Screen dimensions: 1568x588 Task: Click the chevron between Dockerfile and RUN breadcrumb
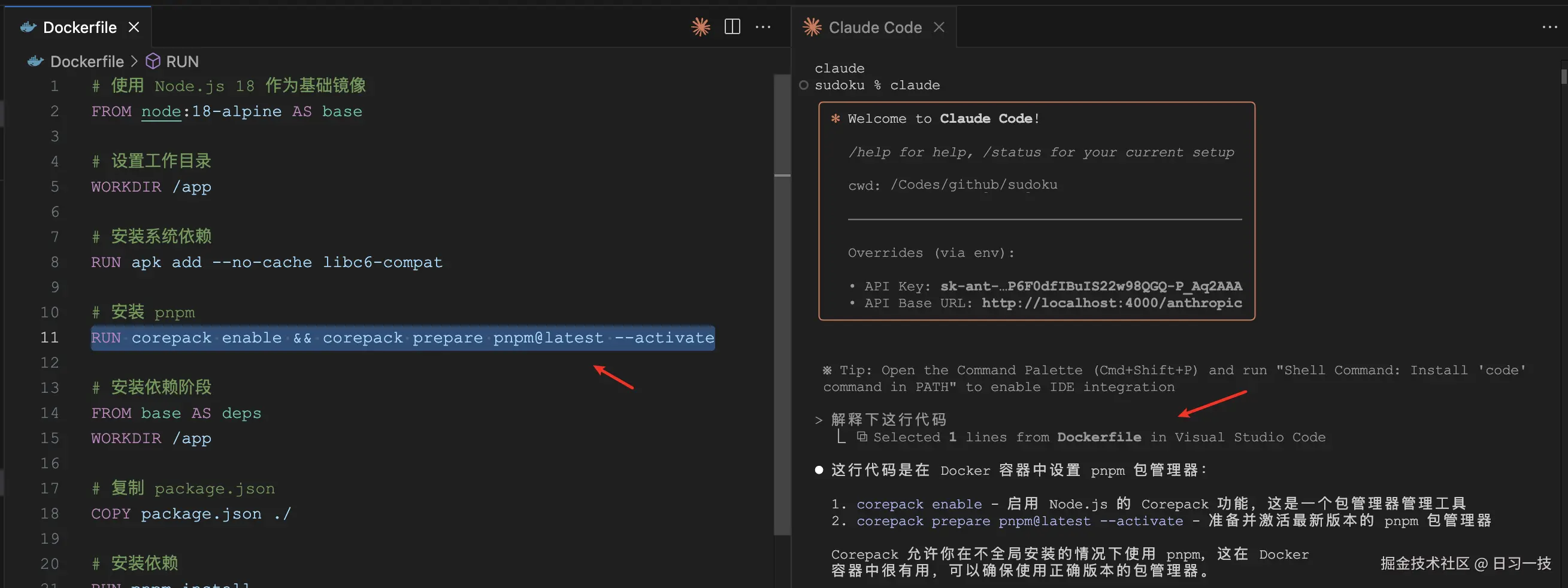[134, 61]
